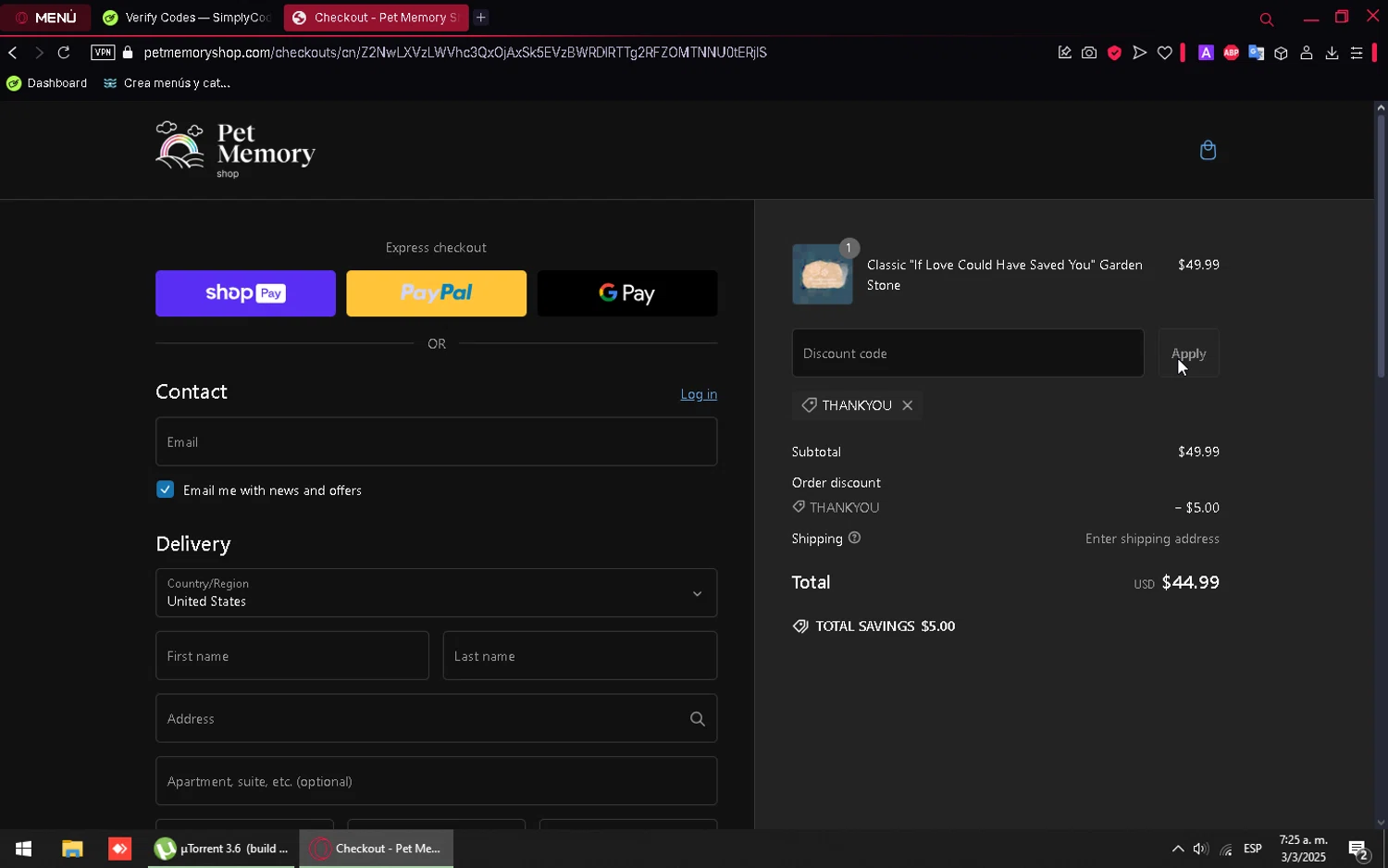Reload the checkout page
This screenshot has height=868, width=1388.
point(64,53)
